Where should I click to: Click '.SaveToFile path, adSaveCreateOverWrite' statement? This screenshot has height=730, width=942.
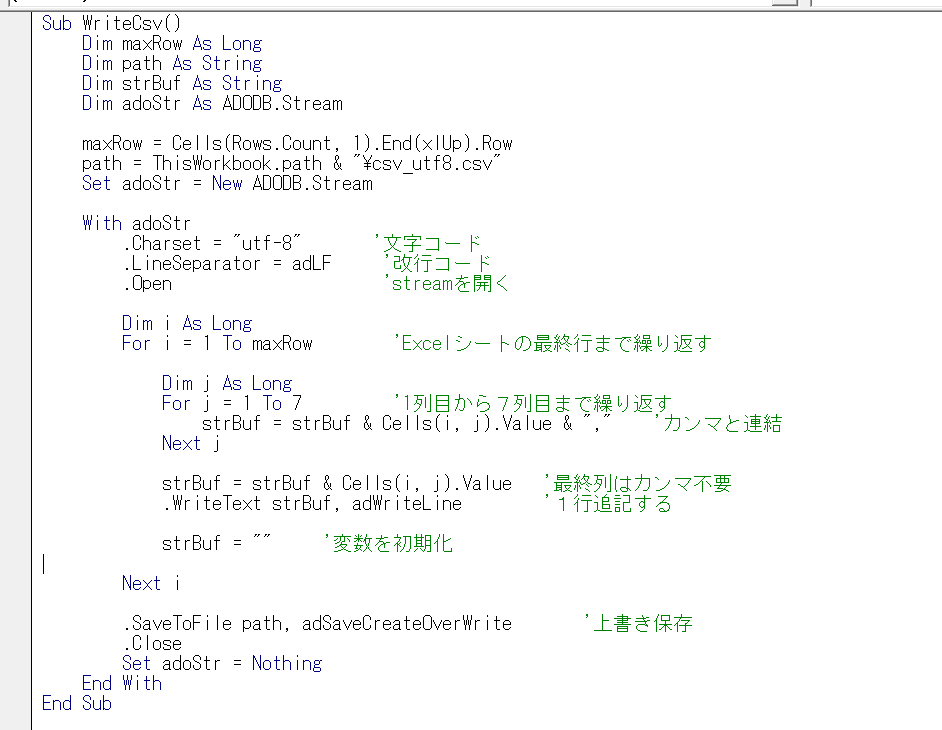pyautogui.click(x=317, y=623)
